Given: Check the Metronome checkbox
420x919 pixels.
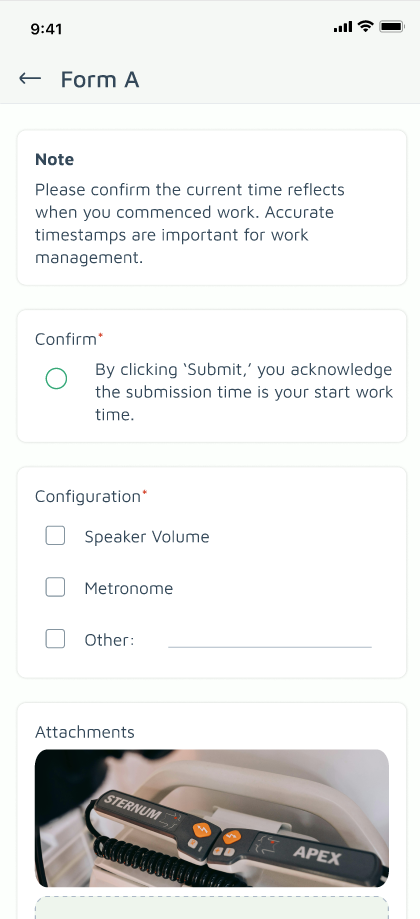Looking at the screenshot, I should coord(55,587).
